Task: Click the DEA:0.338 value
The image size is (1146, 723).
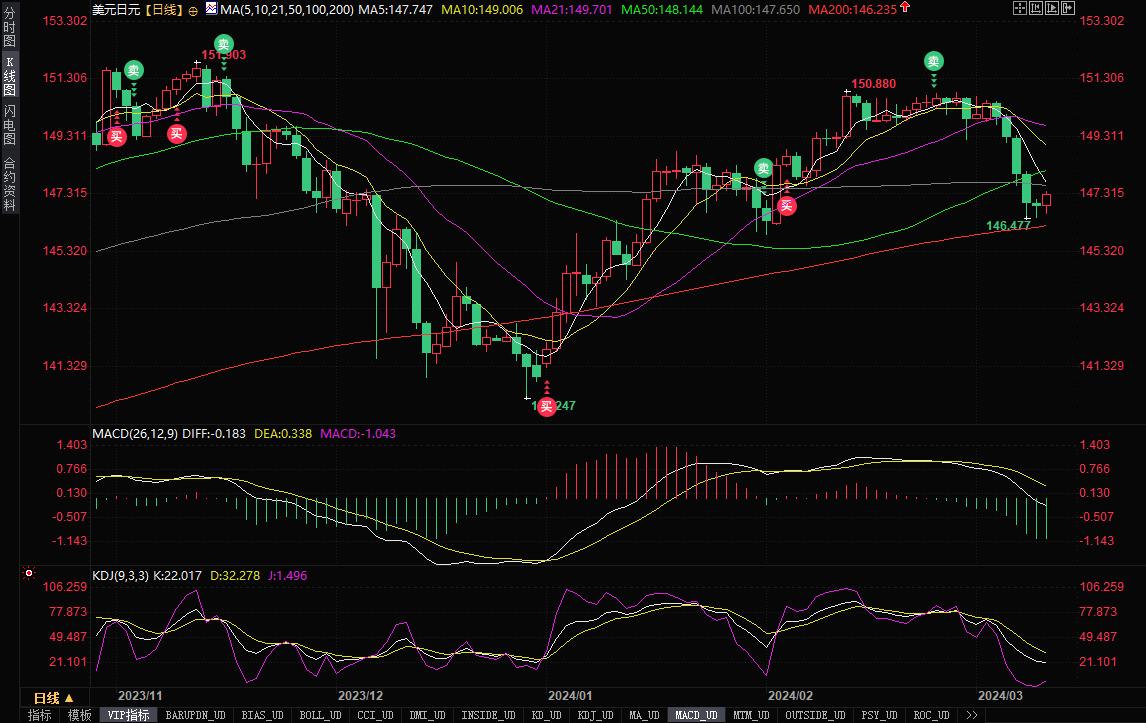Action: click(x=283, y=434)
